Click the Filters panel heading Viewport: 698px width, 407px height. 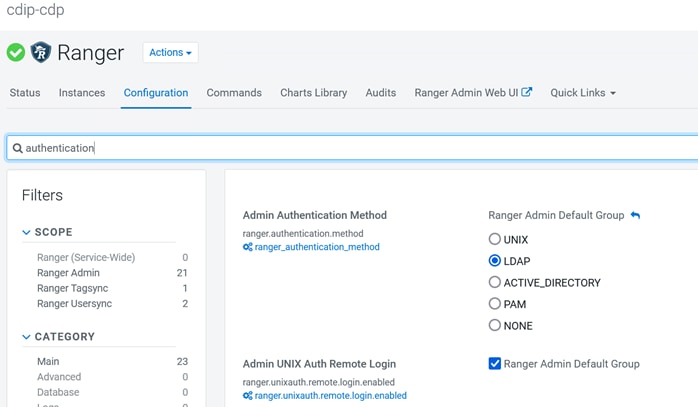[x=42, y=195]
